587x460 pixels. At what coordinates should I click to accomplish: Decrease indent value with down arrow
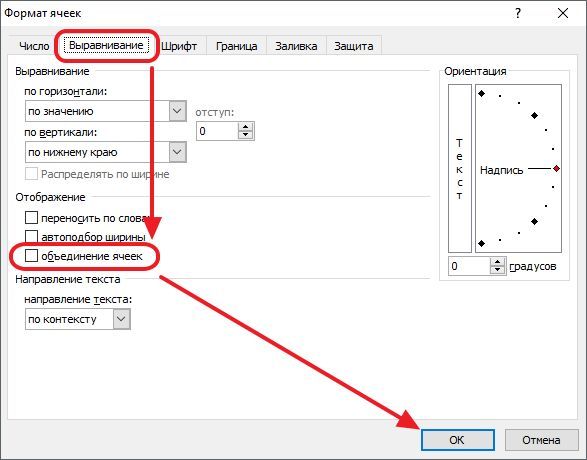pos(245,135)
